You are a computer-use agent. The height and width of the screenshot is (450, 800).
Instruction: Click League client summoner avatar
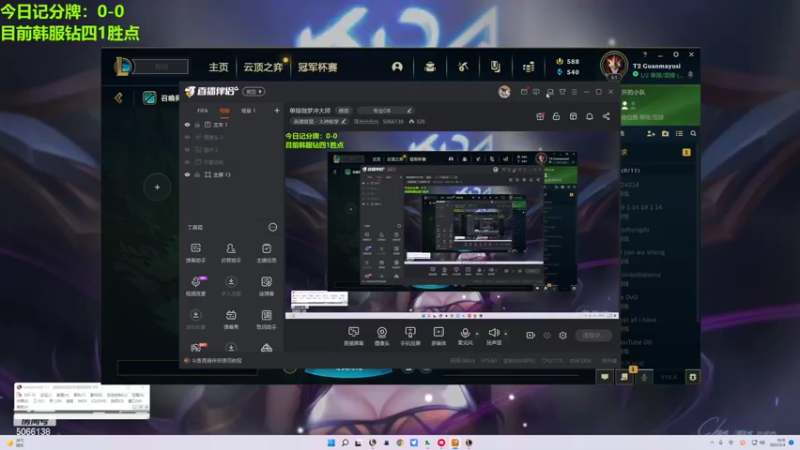coord(613,65)
